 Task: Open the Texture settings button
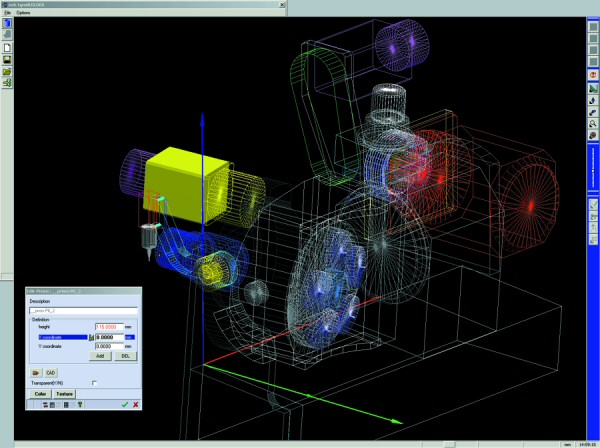(x=64, y=394)
